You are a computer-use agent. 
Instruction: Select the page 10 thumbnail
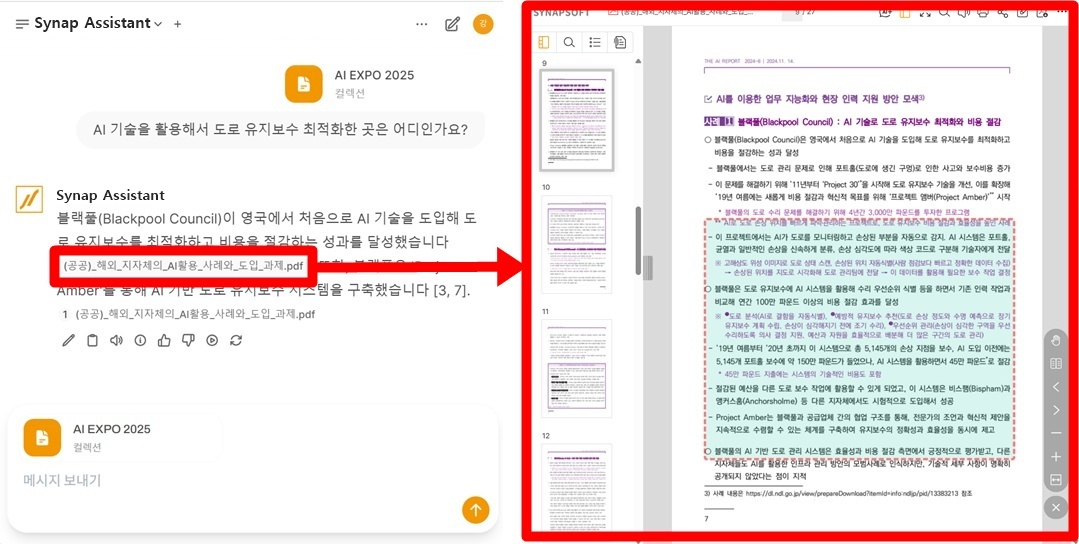click(x=576, y=244)
